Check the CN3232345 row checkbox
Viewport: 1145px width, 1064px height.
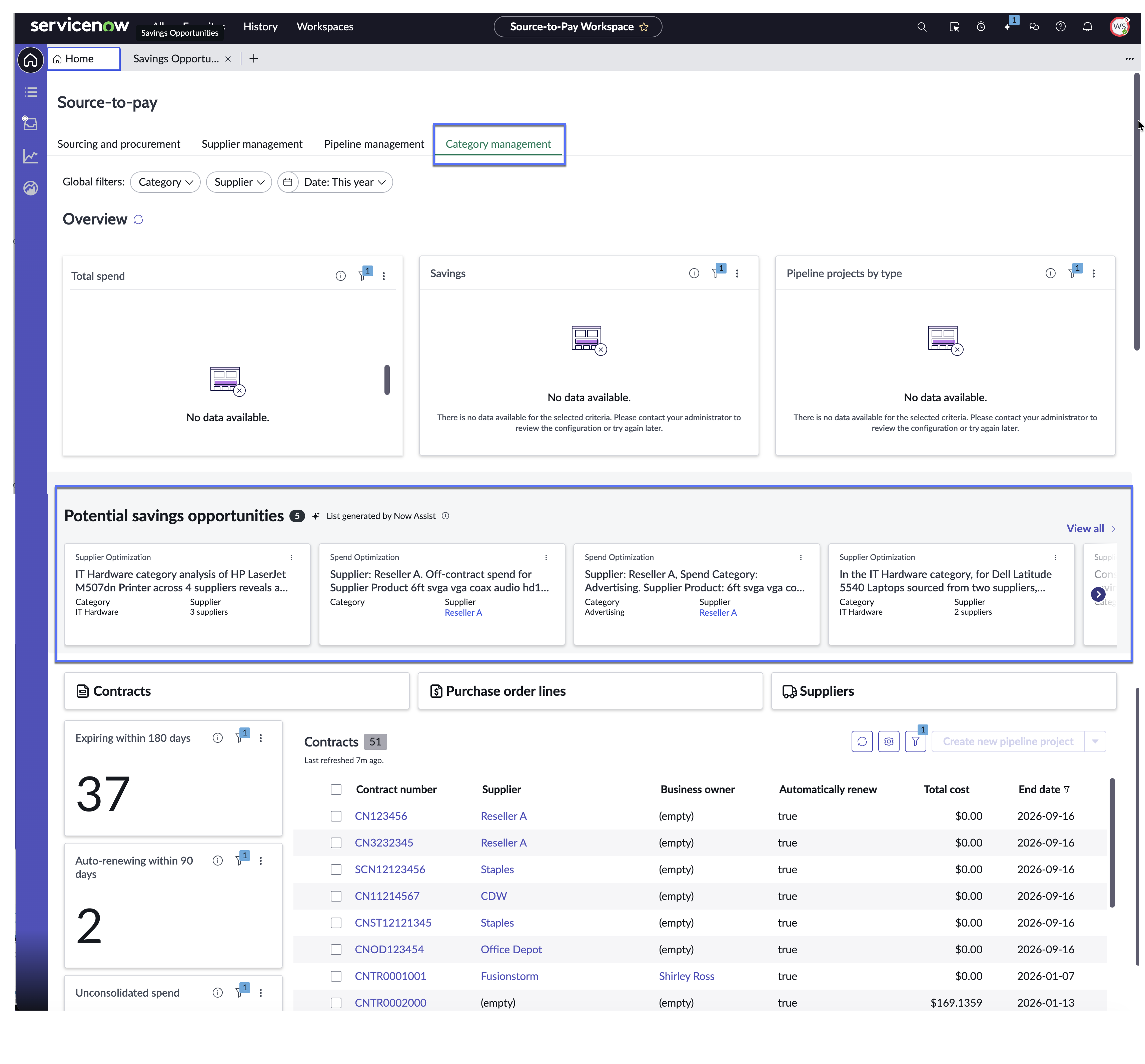(x=336, y=843)
